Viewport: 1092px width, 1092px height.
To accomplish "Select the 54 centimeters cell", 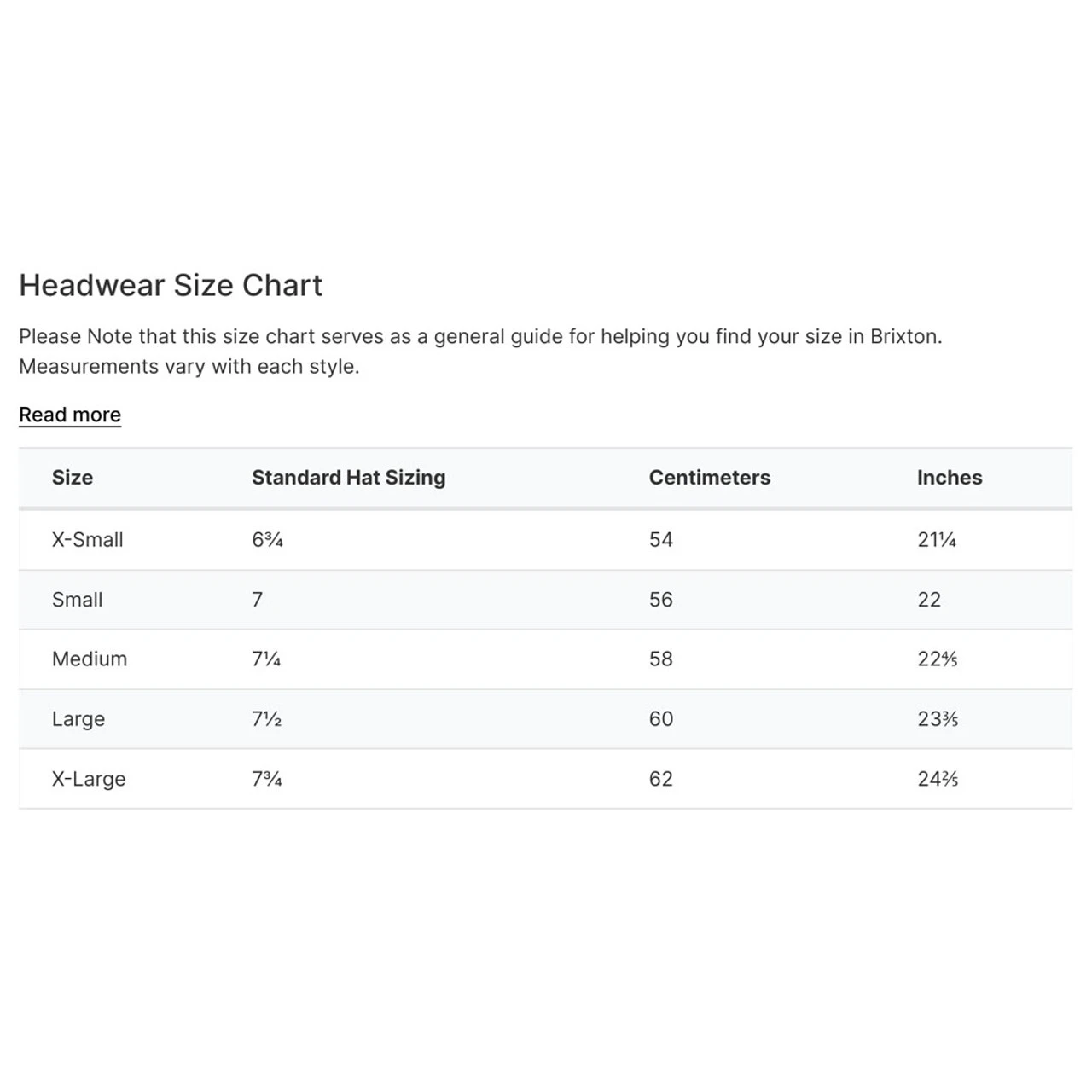I will (660, 540).
